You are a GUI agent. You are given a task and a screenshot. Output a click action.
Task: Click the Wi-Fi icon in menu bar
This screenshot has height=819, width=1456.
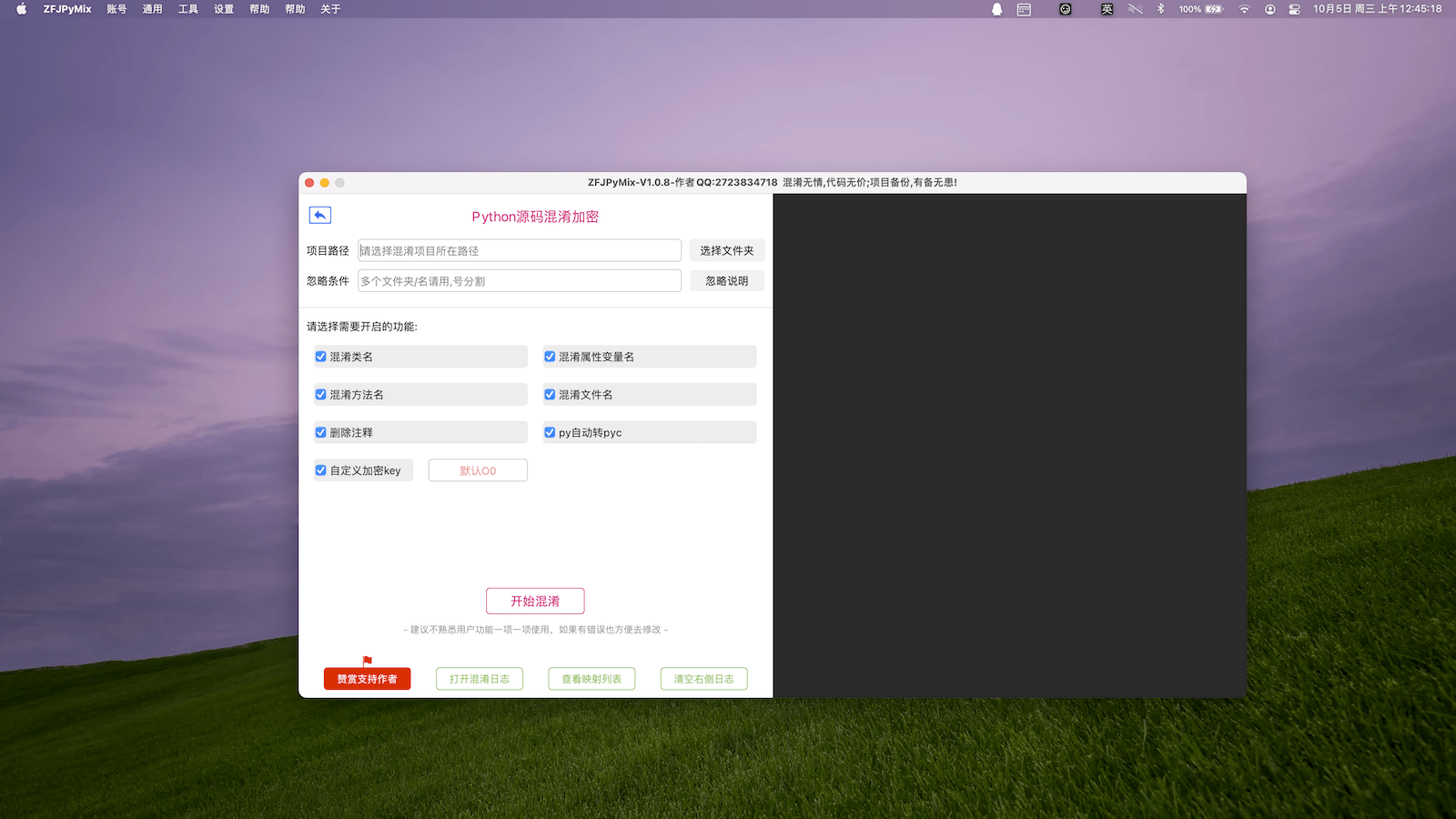[x=1244, y=9]
